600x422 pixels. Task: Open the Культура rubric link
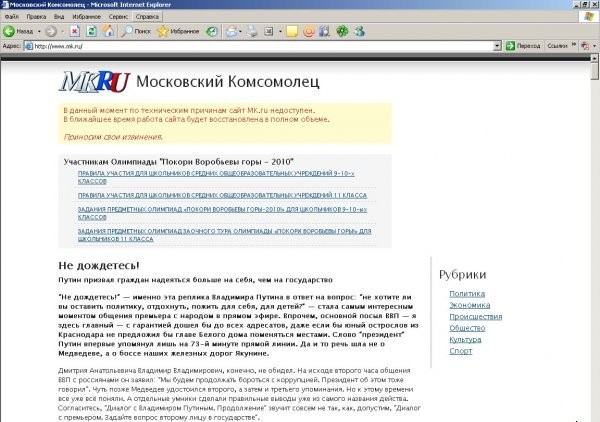pos(465,340)
